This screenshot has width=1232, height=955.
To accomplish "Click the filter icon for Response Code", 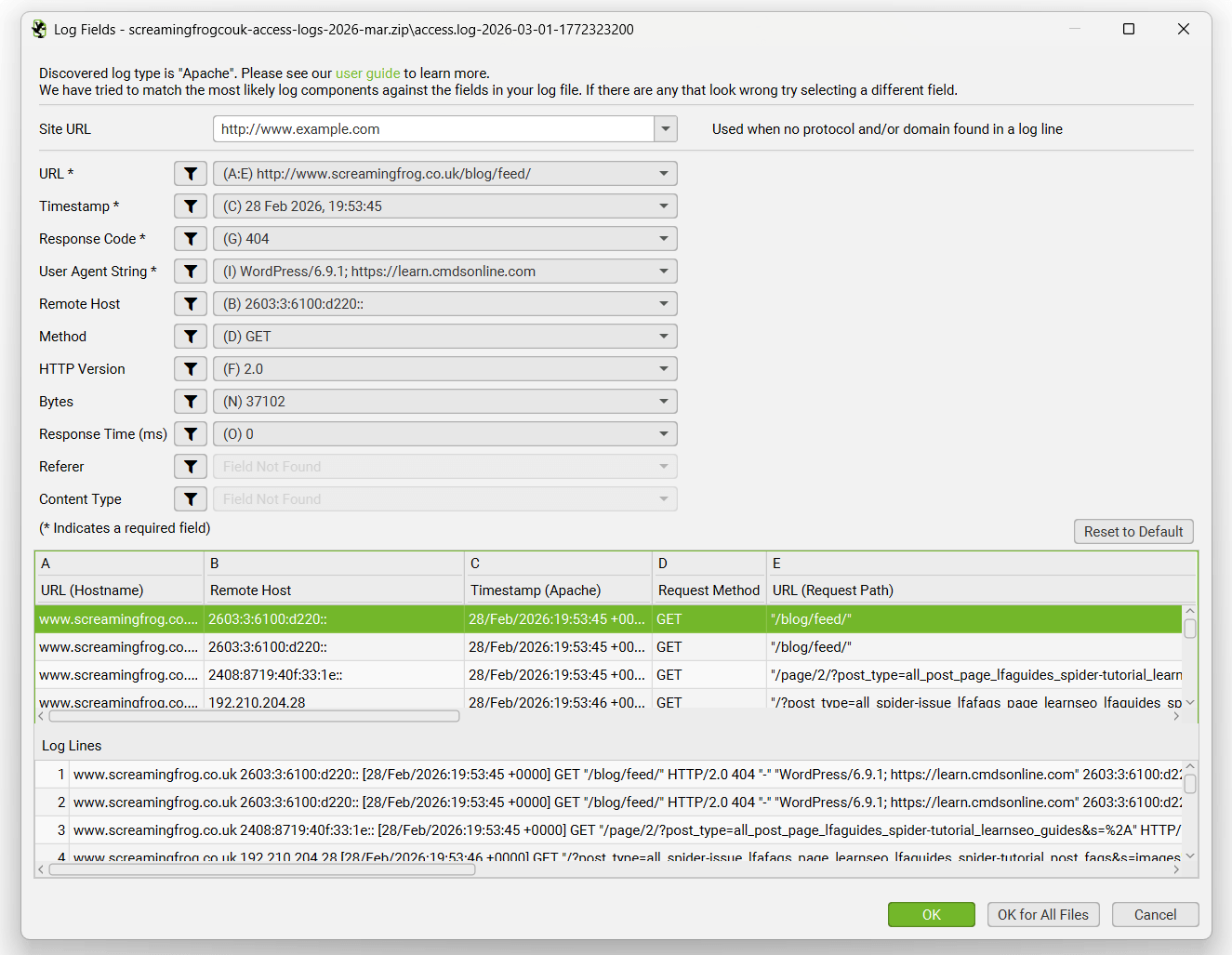I will pyautogui.click(x=191, y=239).
